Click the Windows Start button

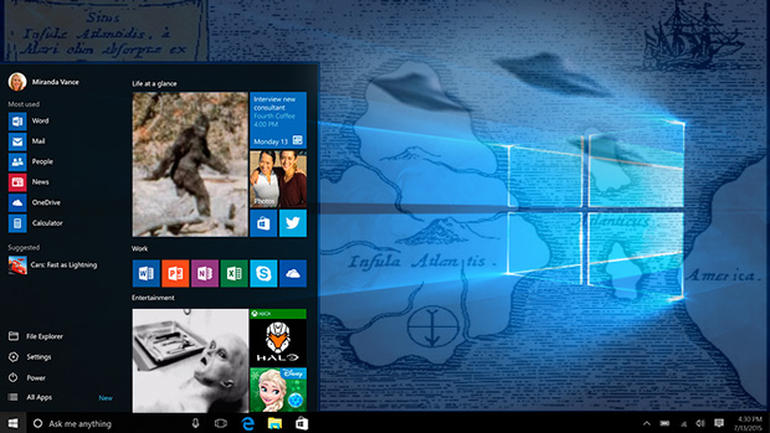point(13,423)
